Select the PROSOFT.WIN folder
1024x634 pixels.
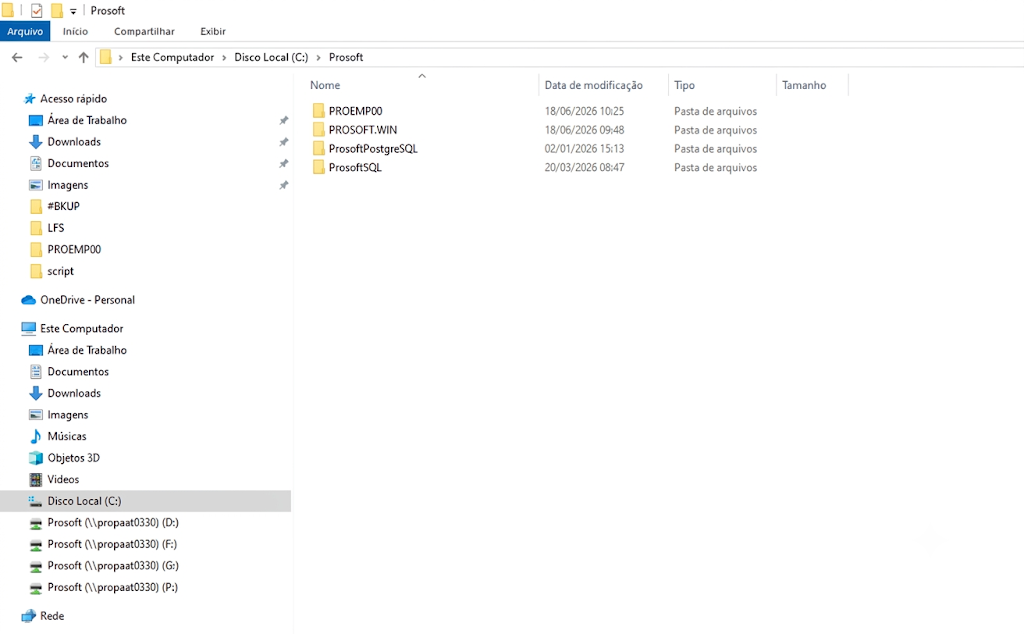click(362, 130)
